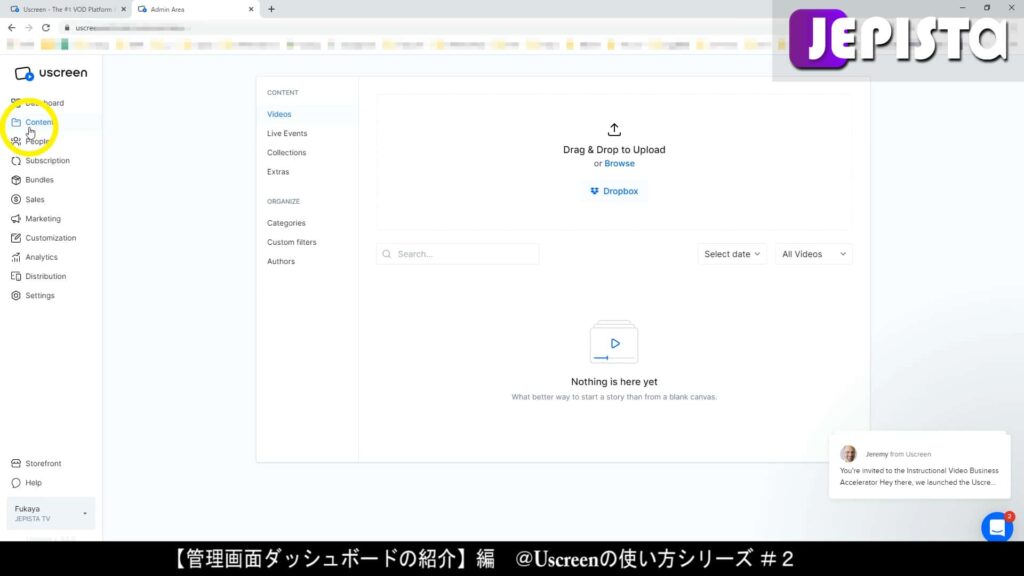
Task: Select Videos in Content menu
Action: tap(279, 114)
